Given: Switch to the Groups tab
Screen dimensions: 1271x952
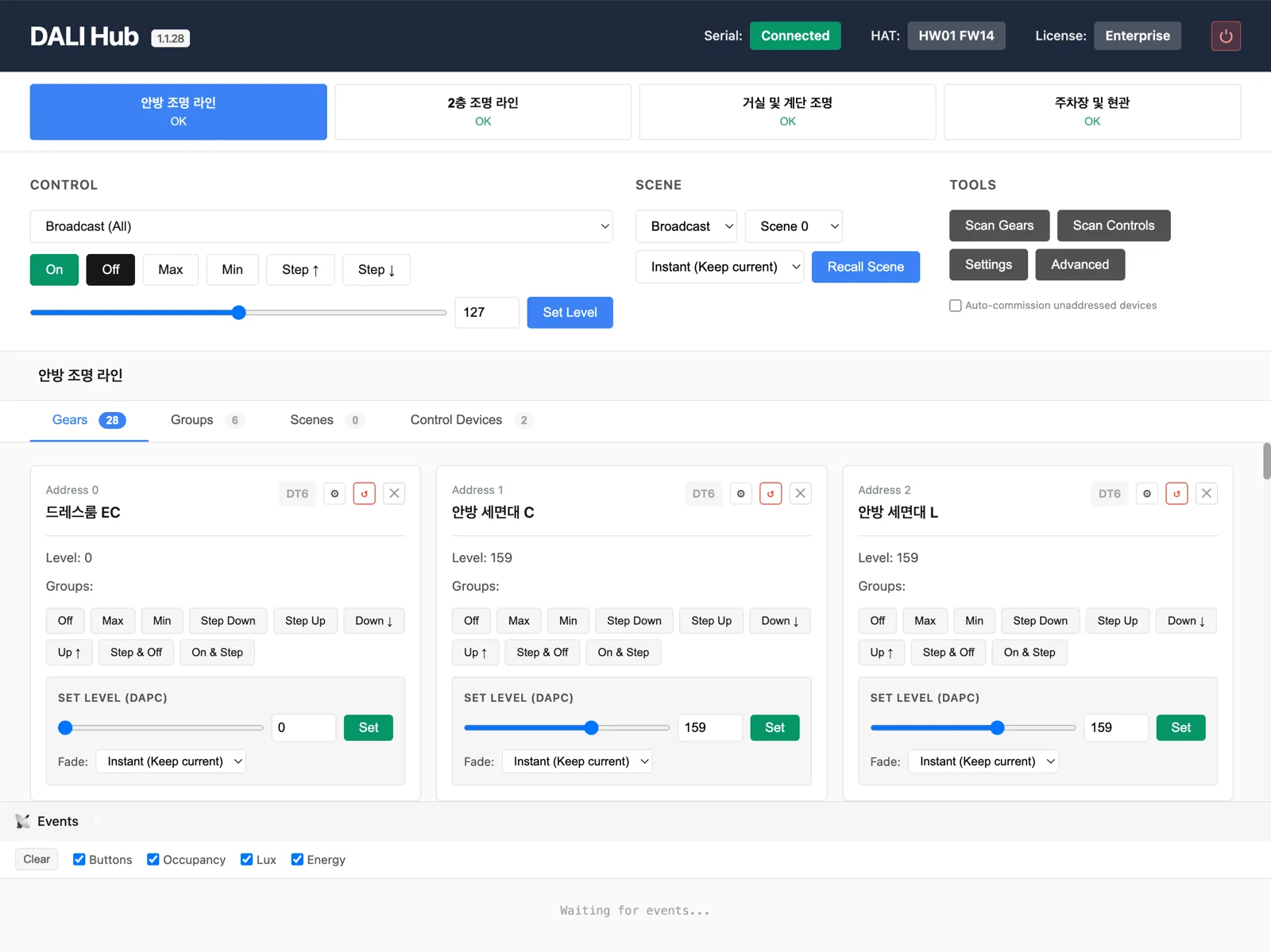Looking at the screenshot, I should click(x=207, y=420).
